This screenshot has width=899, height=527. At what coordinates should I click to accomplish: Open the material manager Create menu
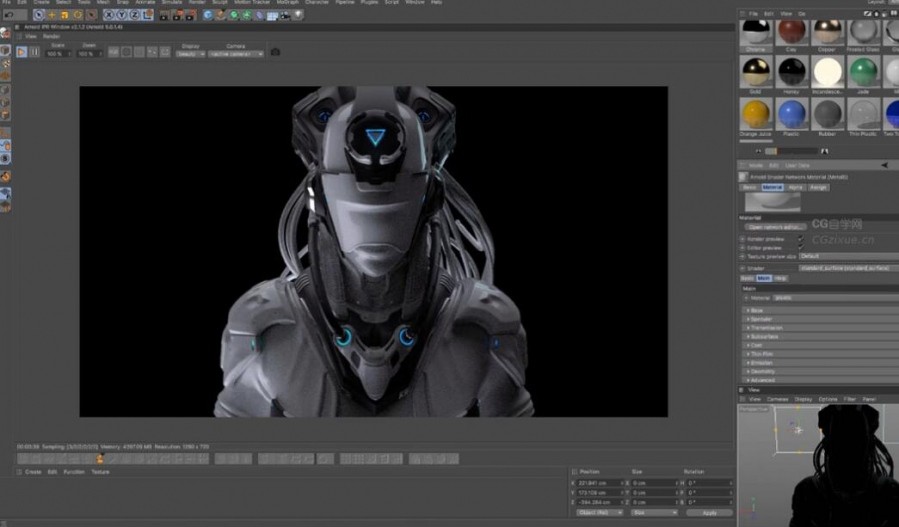(33, 472)
